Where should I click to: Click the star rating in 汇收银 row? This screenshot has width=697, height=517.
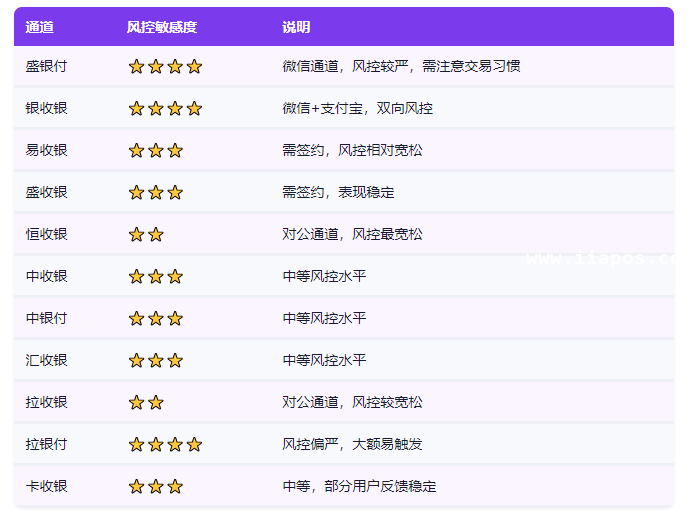tap(156, 361)
